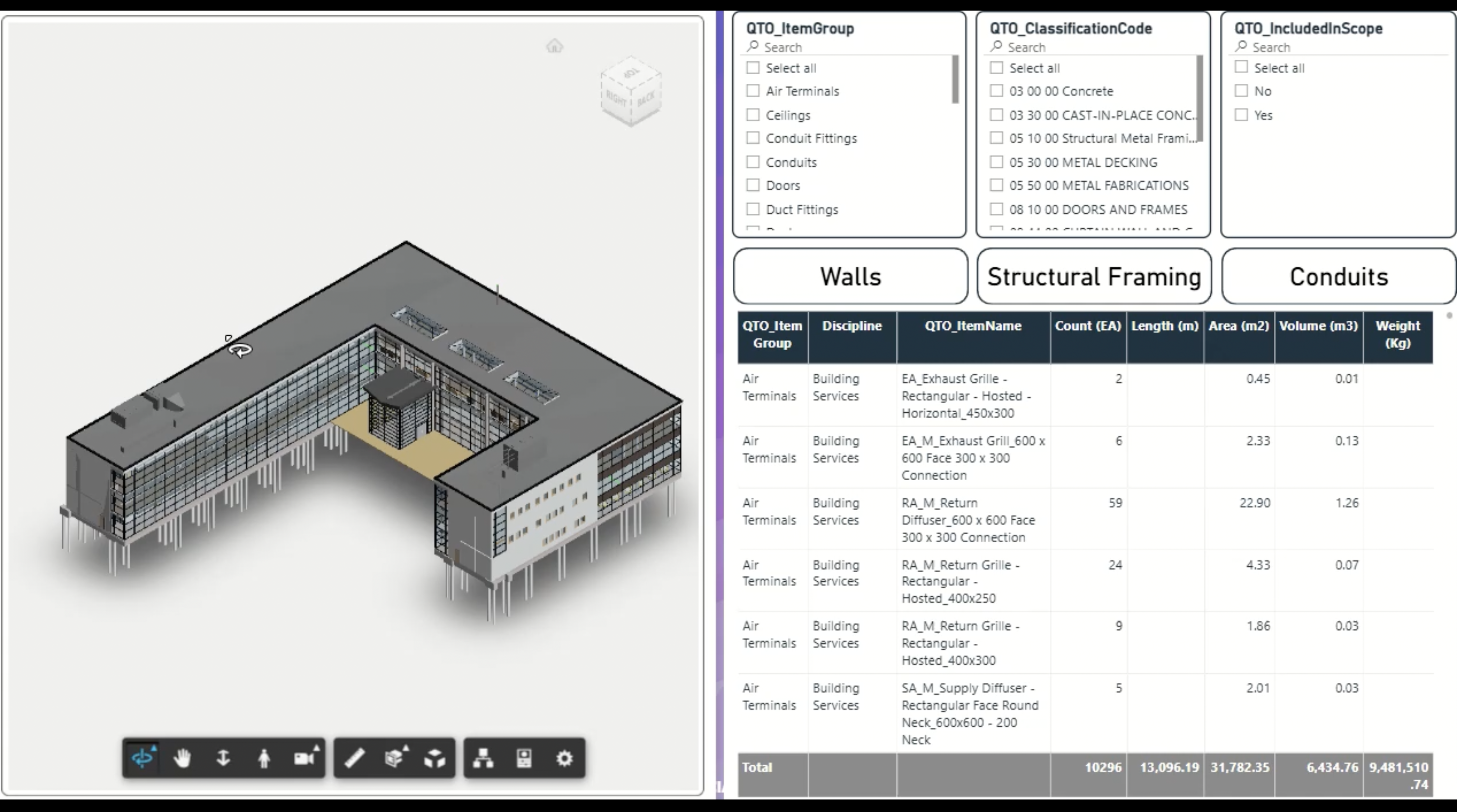Check the No scope checkbox
The width and height of the screenshot is (1457, 812).
click(1242, 91)
